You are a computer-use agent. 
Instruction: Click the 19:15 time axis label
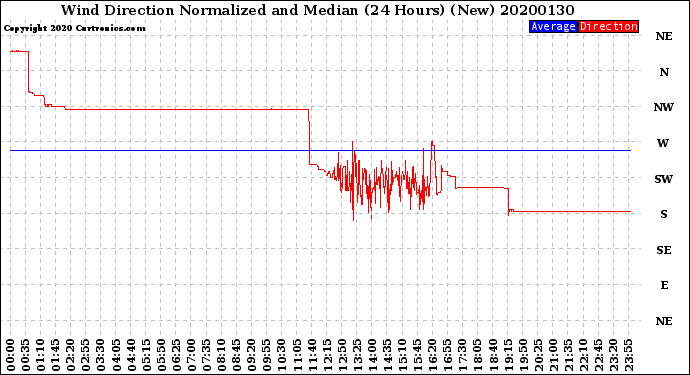click(x=508, y=355)
